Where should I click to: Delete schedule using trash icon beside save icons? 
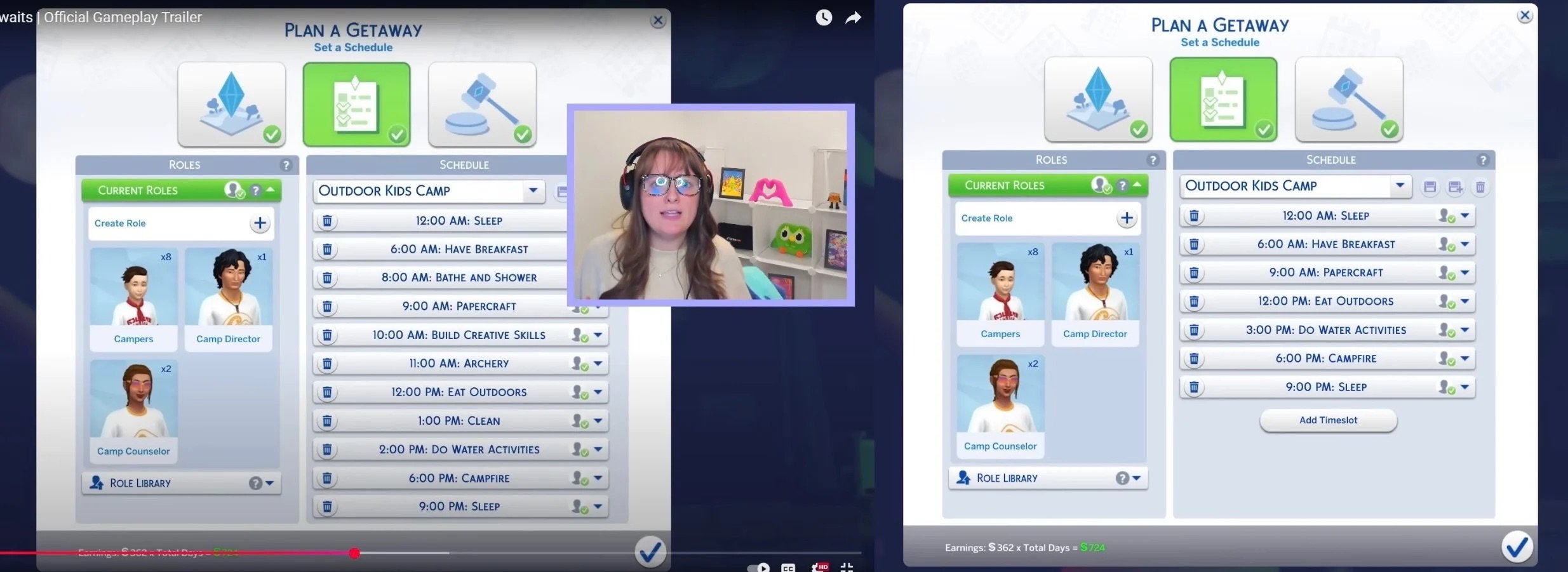coord(1480,187)
